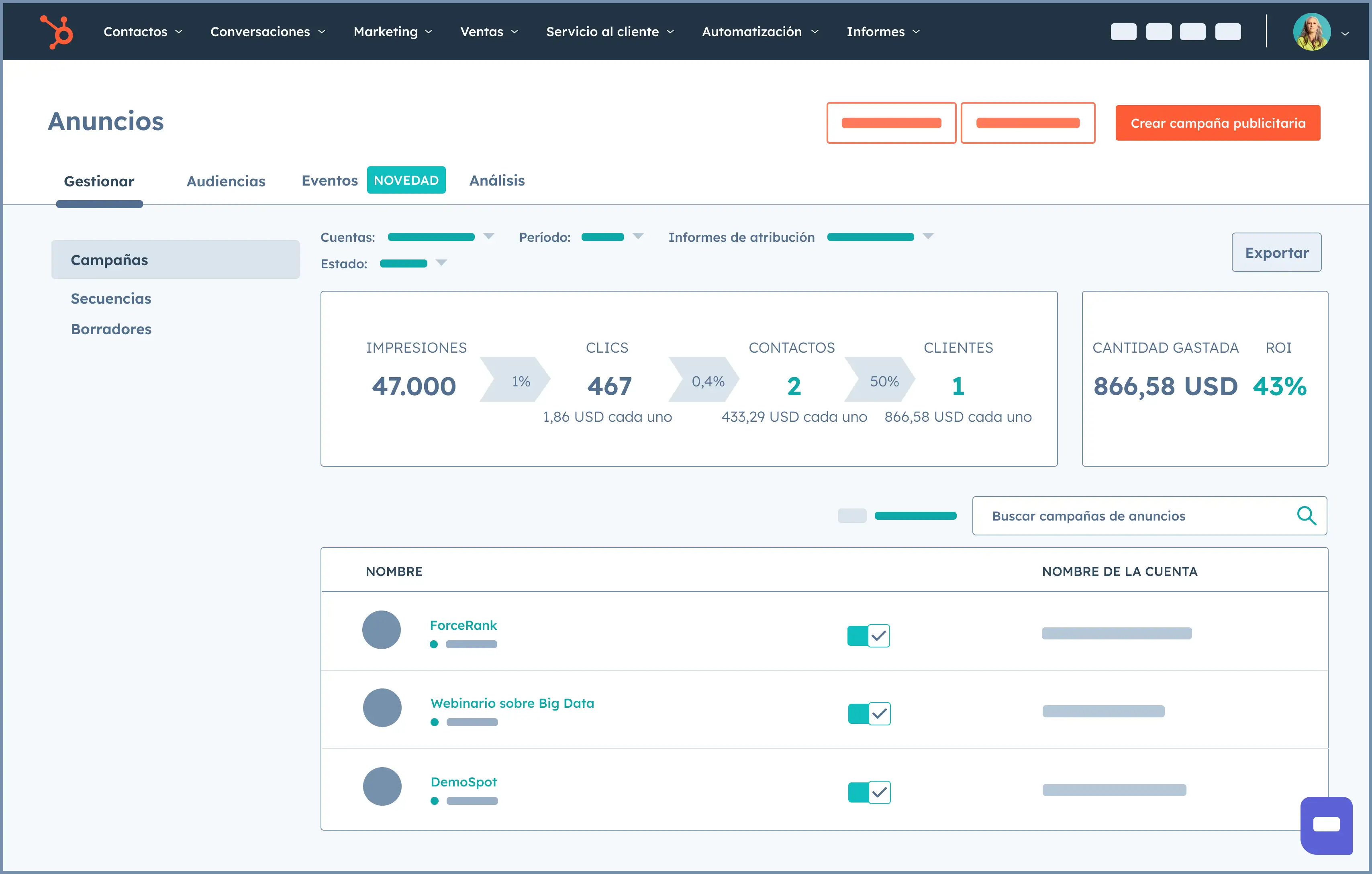Expand the Cuentas filter dropdown
Image resolution: width=1372 pixels, height=874 pixels.
[488, 237]
